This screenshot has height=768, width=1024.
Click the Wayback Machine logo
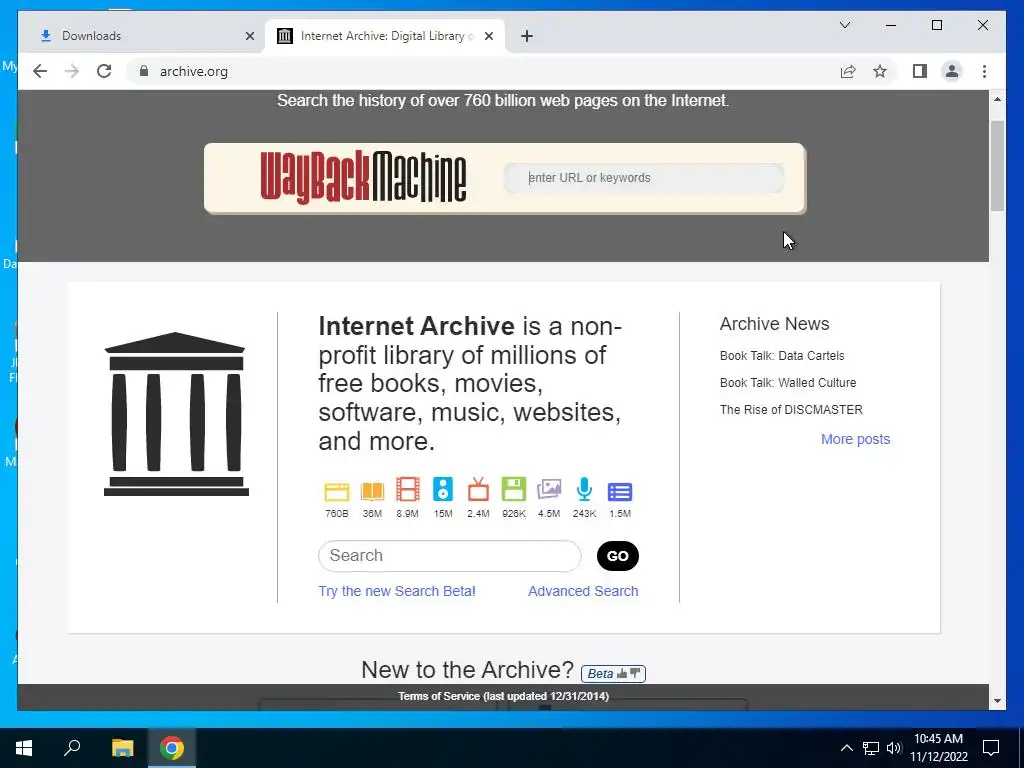(x=363, y=178)
